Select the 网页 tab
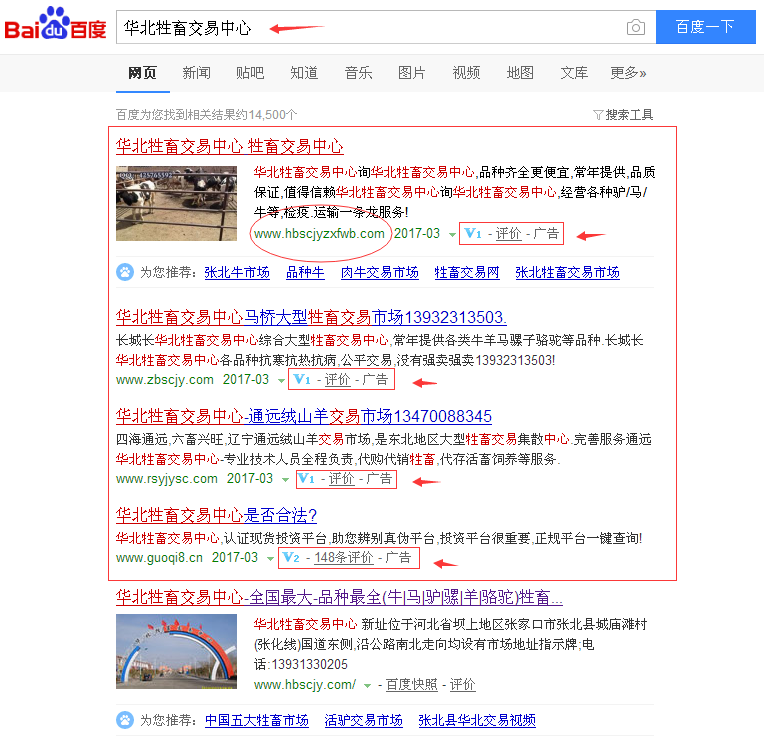The image size is (764, 745). (142, 73)
